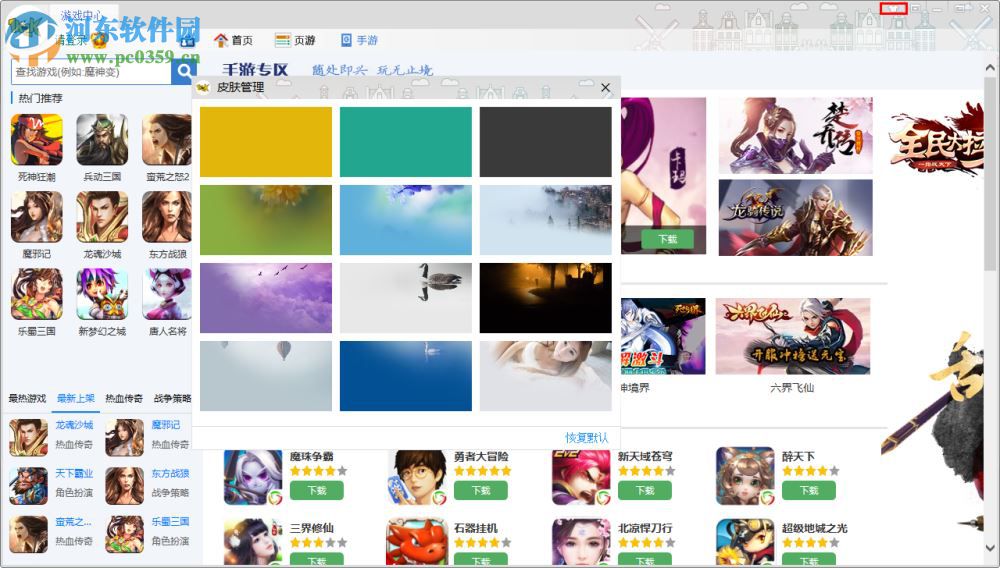Select the 三界修仙 game icon
This screenshot has height=568, width=1000.
pyautogui.click(x=253, y=543)
